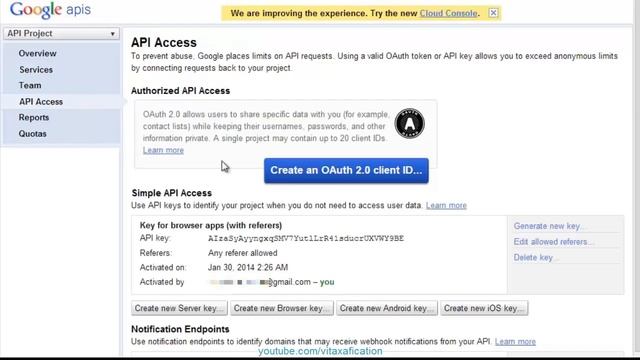Follow Learn more link in OAuth box
This screenshot has height=360, width=640.
tap(163, 150)
